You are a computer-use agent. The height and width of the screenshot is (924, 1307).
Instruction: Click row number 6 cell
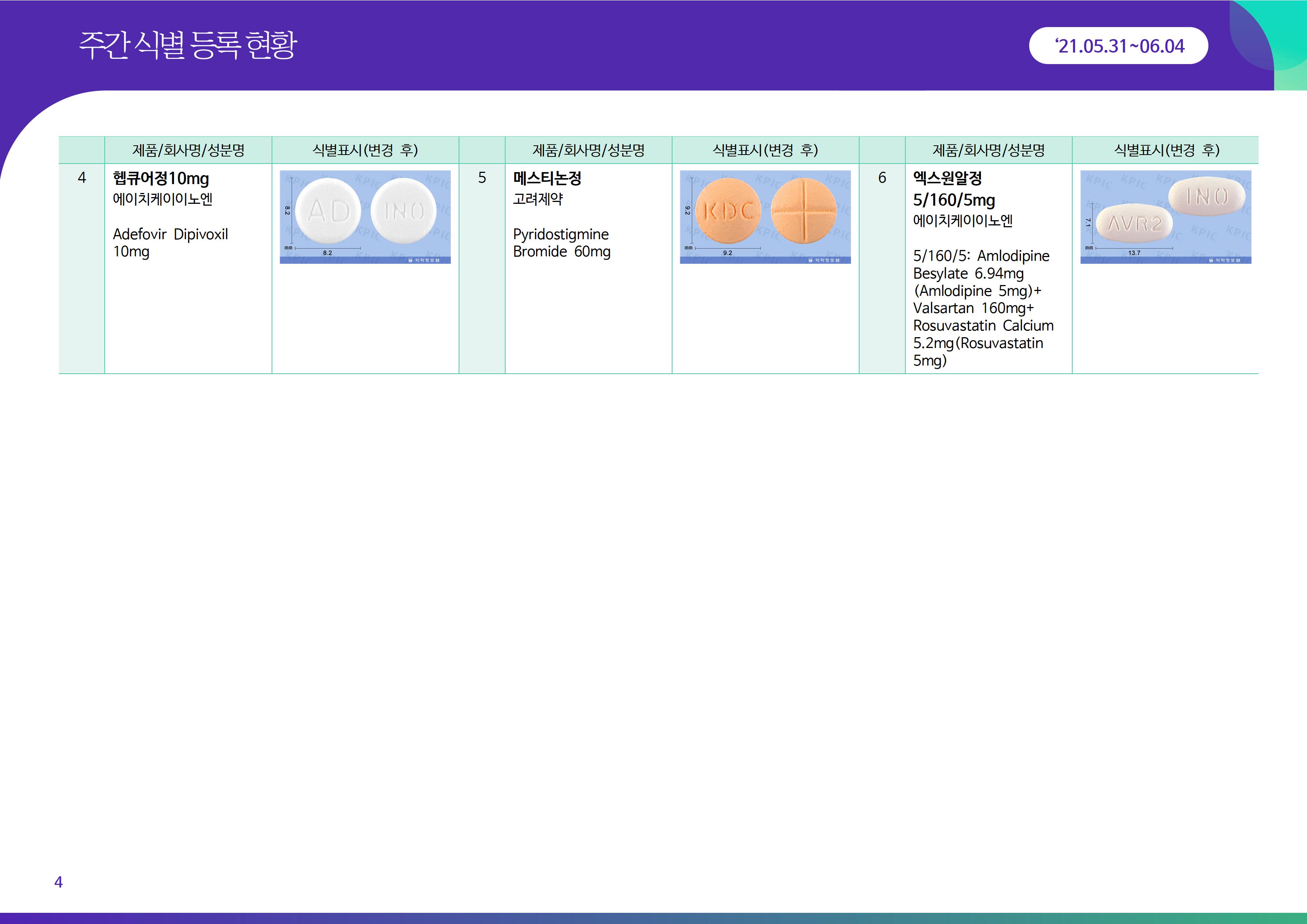pos(882,178)
